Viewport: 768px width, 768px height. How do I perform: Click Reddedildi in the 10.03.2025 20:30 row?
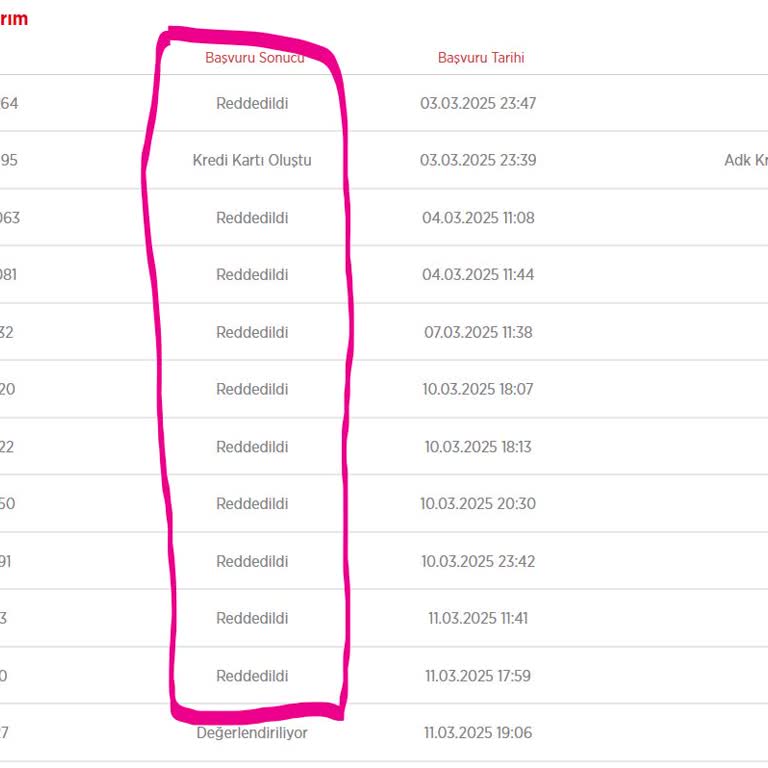[x=252, y=504]
